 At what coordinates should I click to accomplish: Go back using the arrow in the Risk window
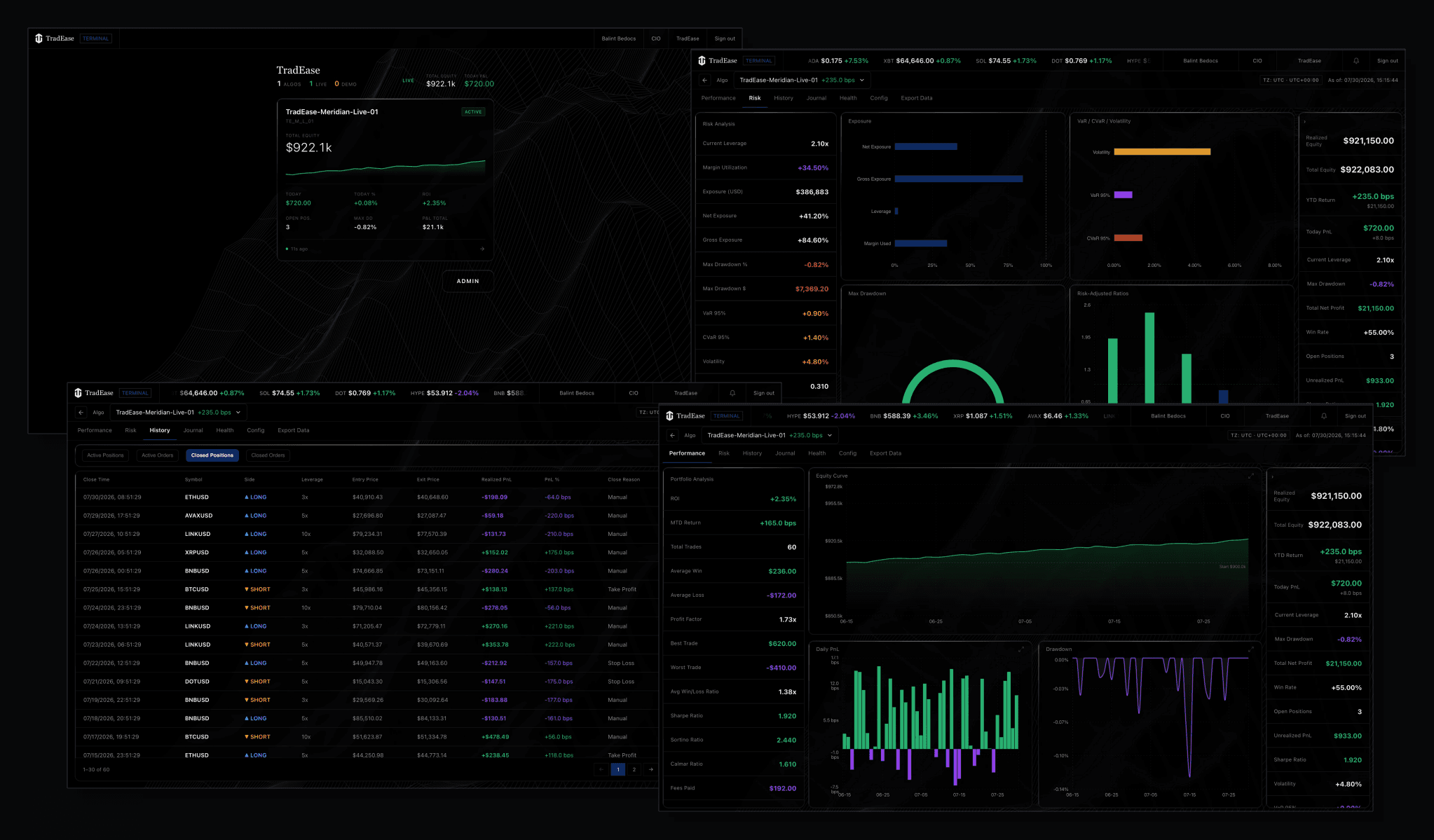click(704, 80)
